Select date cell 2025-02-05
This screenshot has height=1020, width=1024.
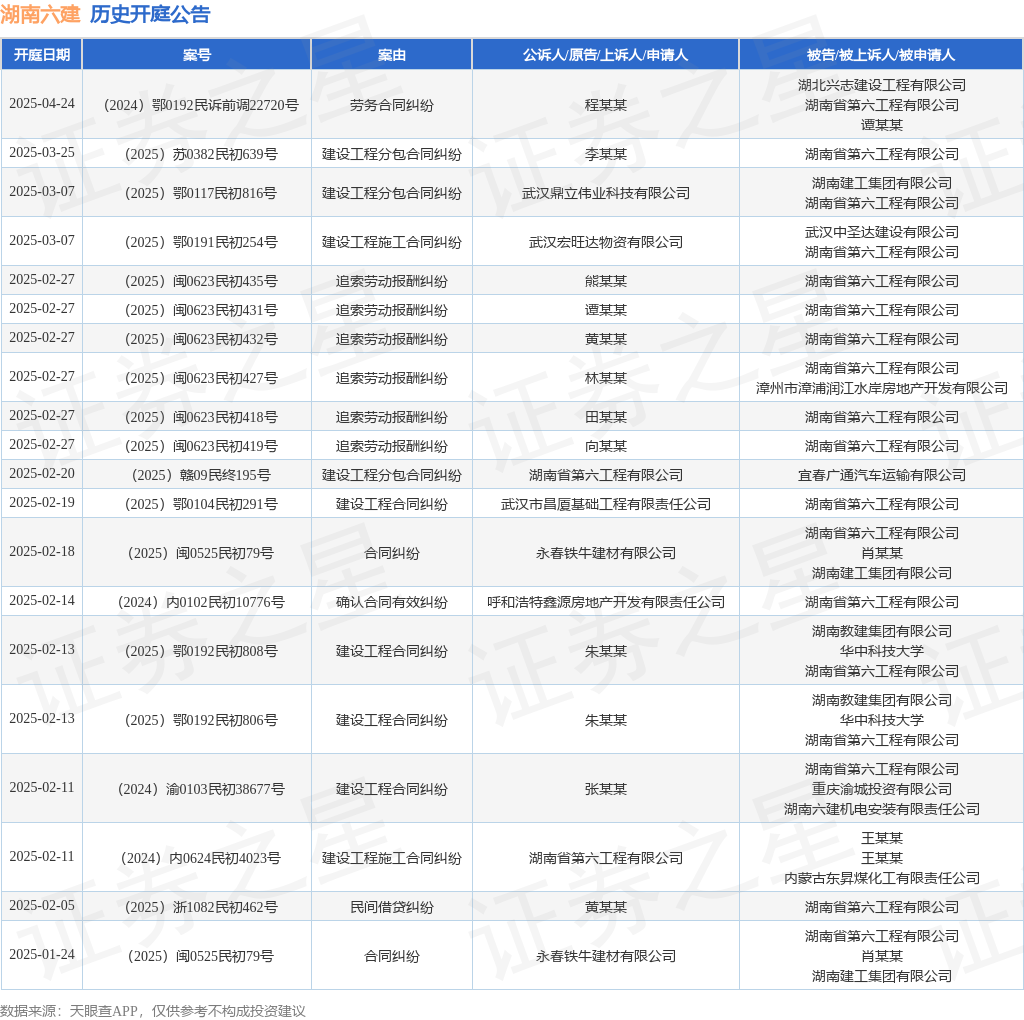pos(42,906)
